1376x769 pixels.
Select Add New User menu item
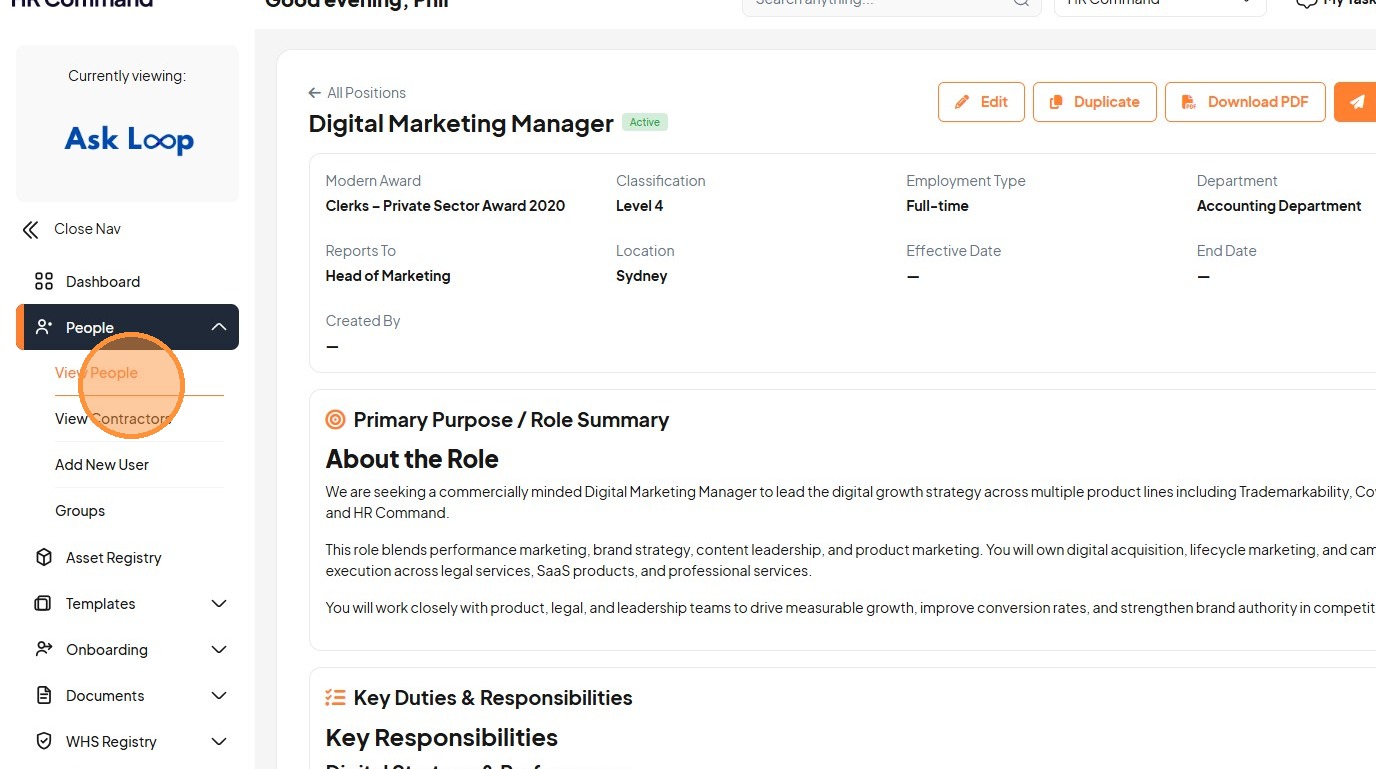pos(102,464)
